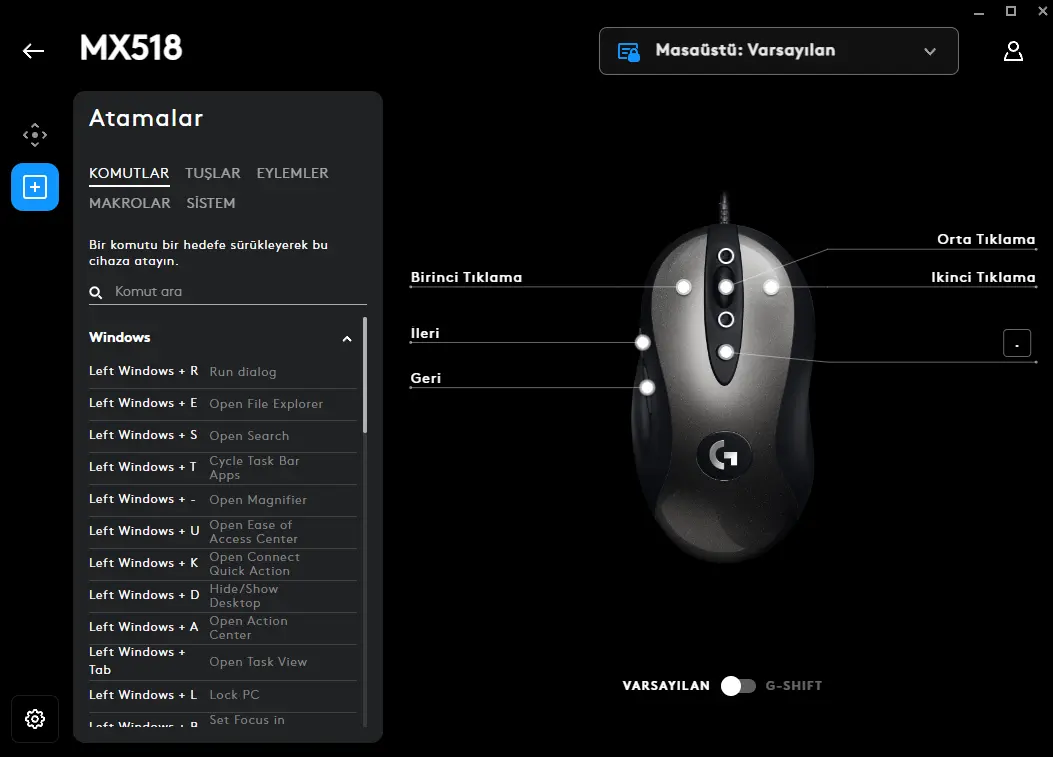
Task: Click the Geri side button dot on mouse
Action: point(647,387)
